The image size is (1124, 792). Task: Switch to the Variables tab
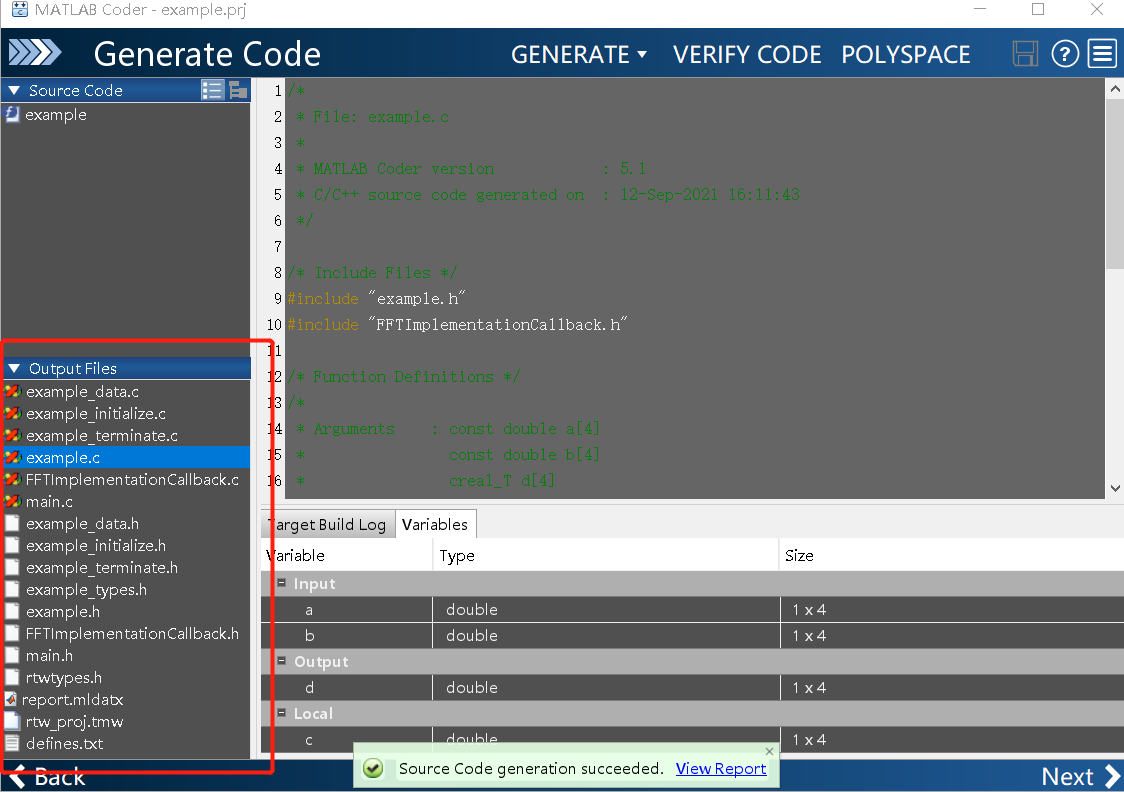434,525
